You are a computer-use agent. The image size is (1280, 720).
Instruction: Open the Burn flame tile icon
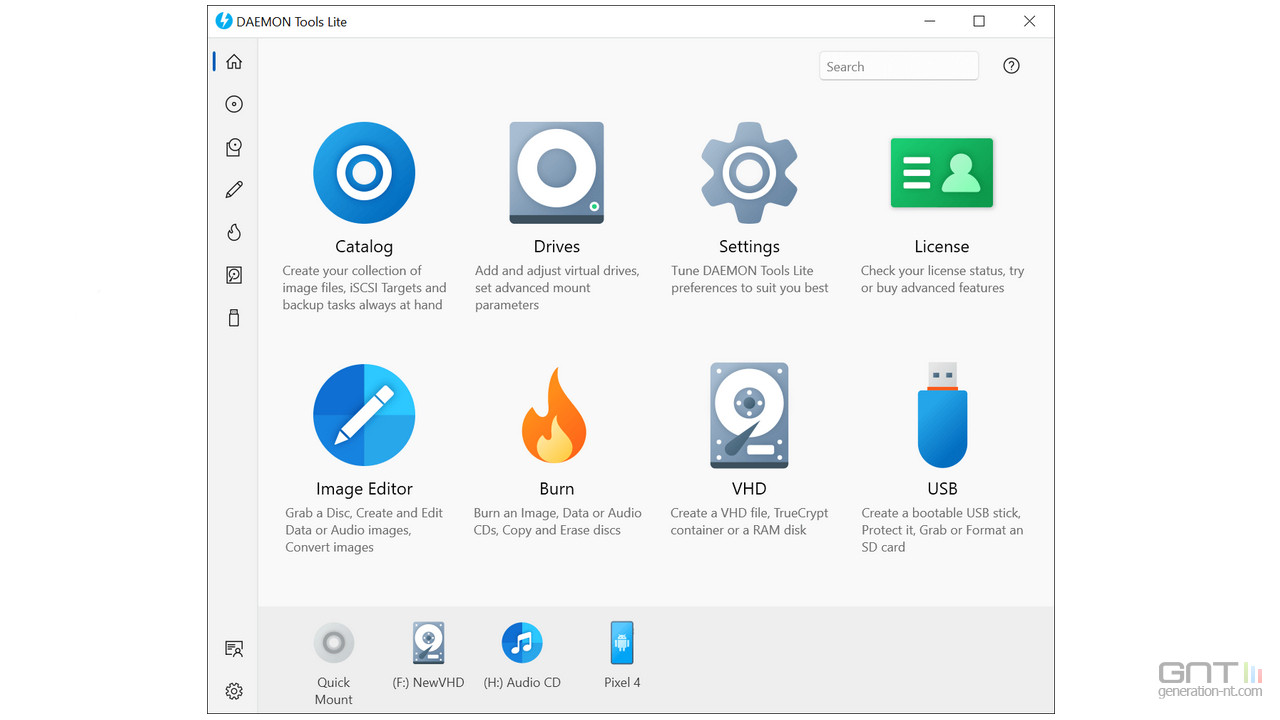coord(554,415)
